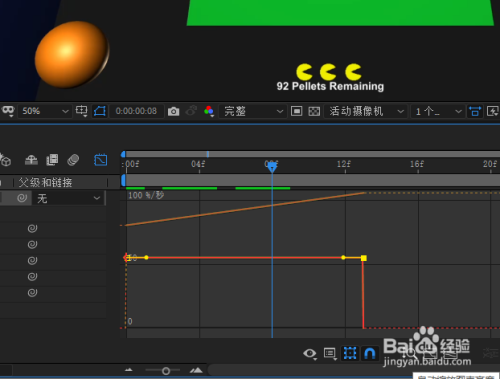The height and width of the screenshot is (379, 500).
Task: Click the pick whip beside 无 dropdown
Action: click(x=22, y=198)
